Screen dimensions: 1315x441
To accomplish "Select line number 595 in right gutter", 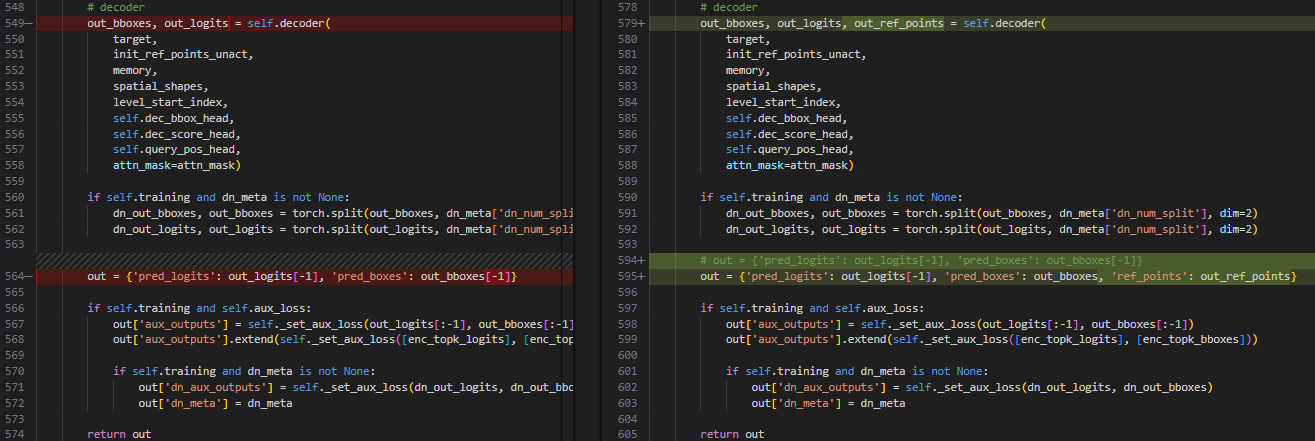I will point(626,276).
